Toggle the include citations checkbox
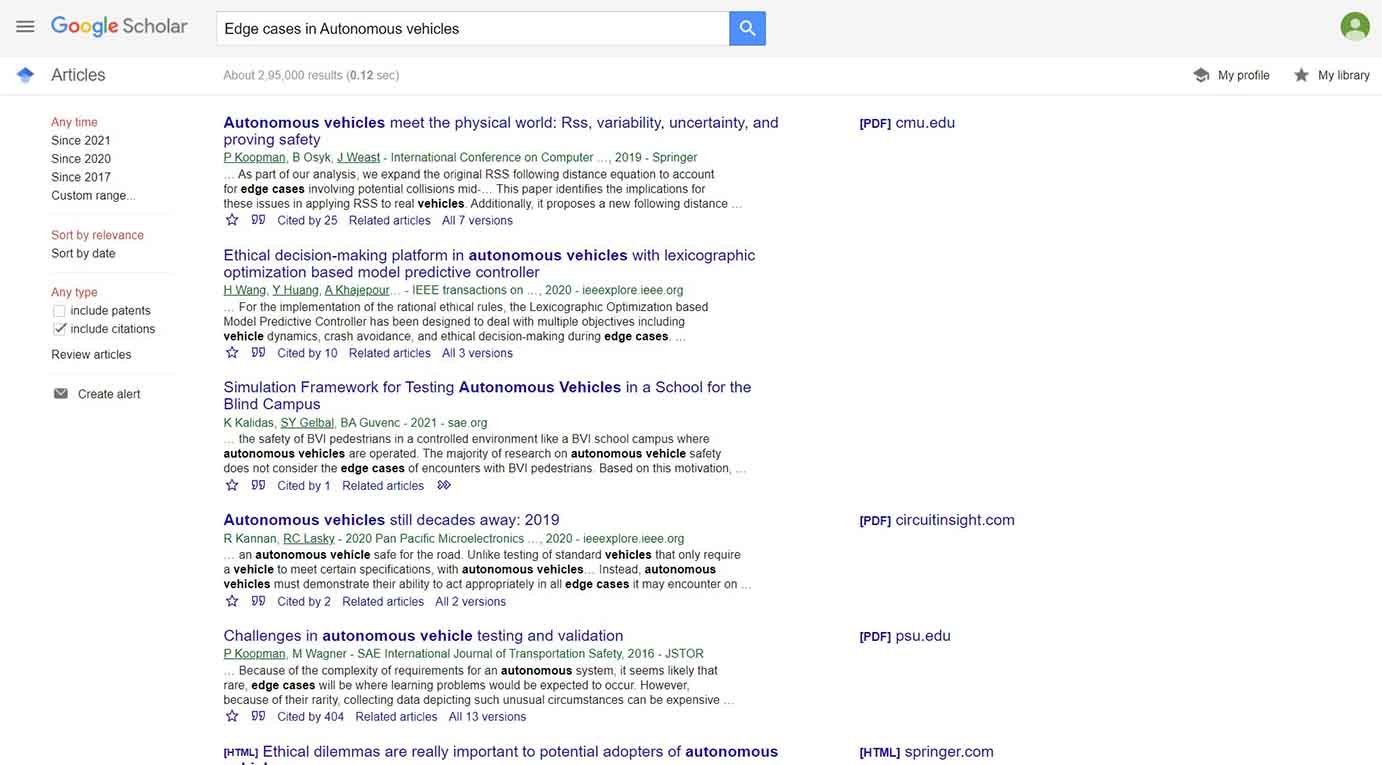The width and height of the screenshot is (1382, 765). point(59,329)
